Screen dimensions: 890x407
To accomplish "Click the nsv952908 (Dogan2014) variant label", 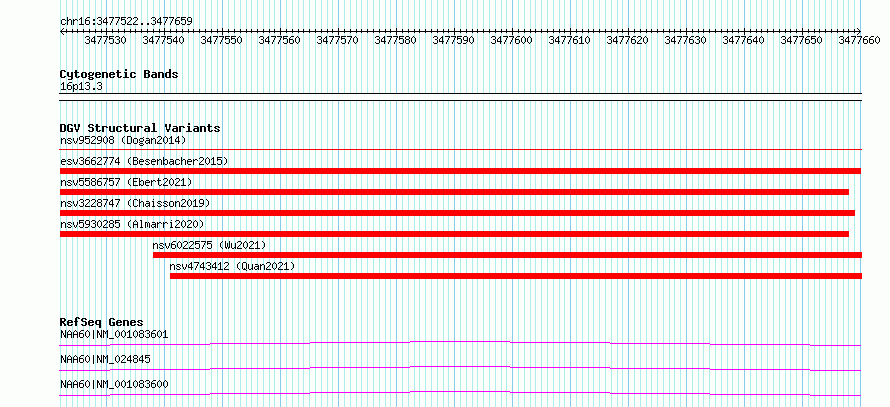I will click(x=123, y=140).
